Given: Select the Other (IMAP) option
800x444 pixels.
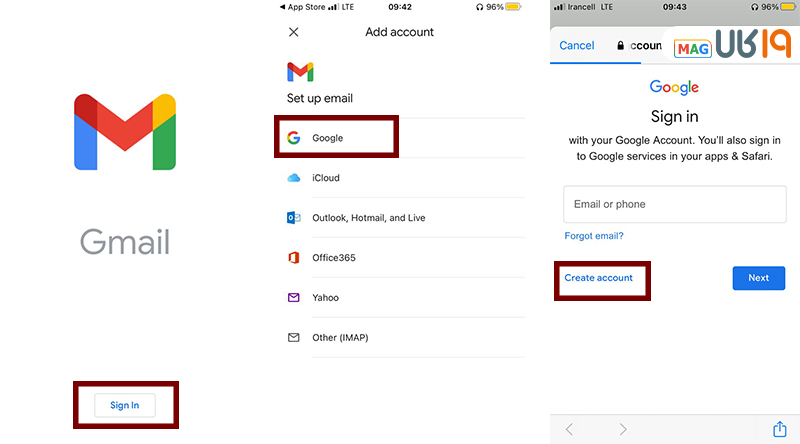Looking at the screenshot, I should tap(340, 338).
